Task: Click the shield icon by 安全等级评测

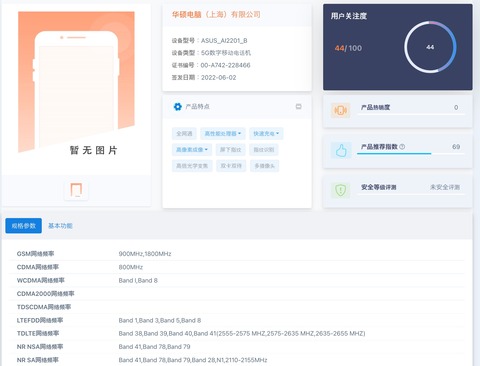Action: (340, 190)
